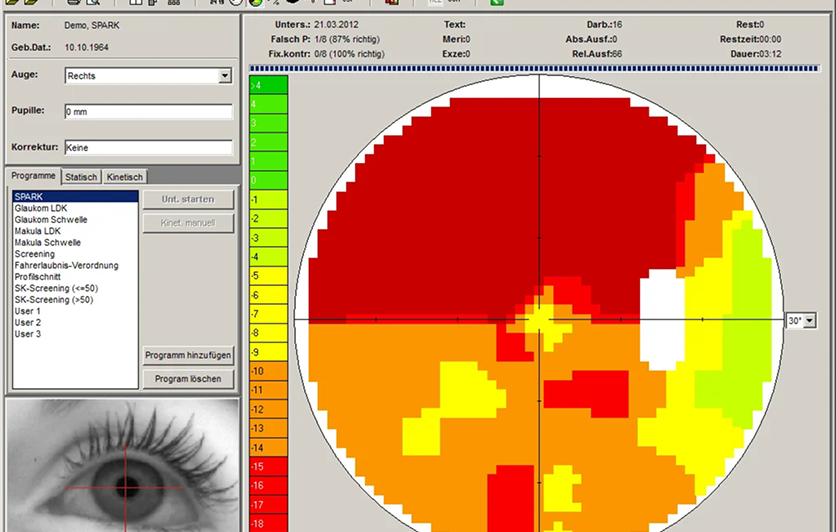Click into the Pupille input field
The width and height of the screenshot is (836, 532).
148,112
